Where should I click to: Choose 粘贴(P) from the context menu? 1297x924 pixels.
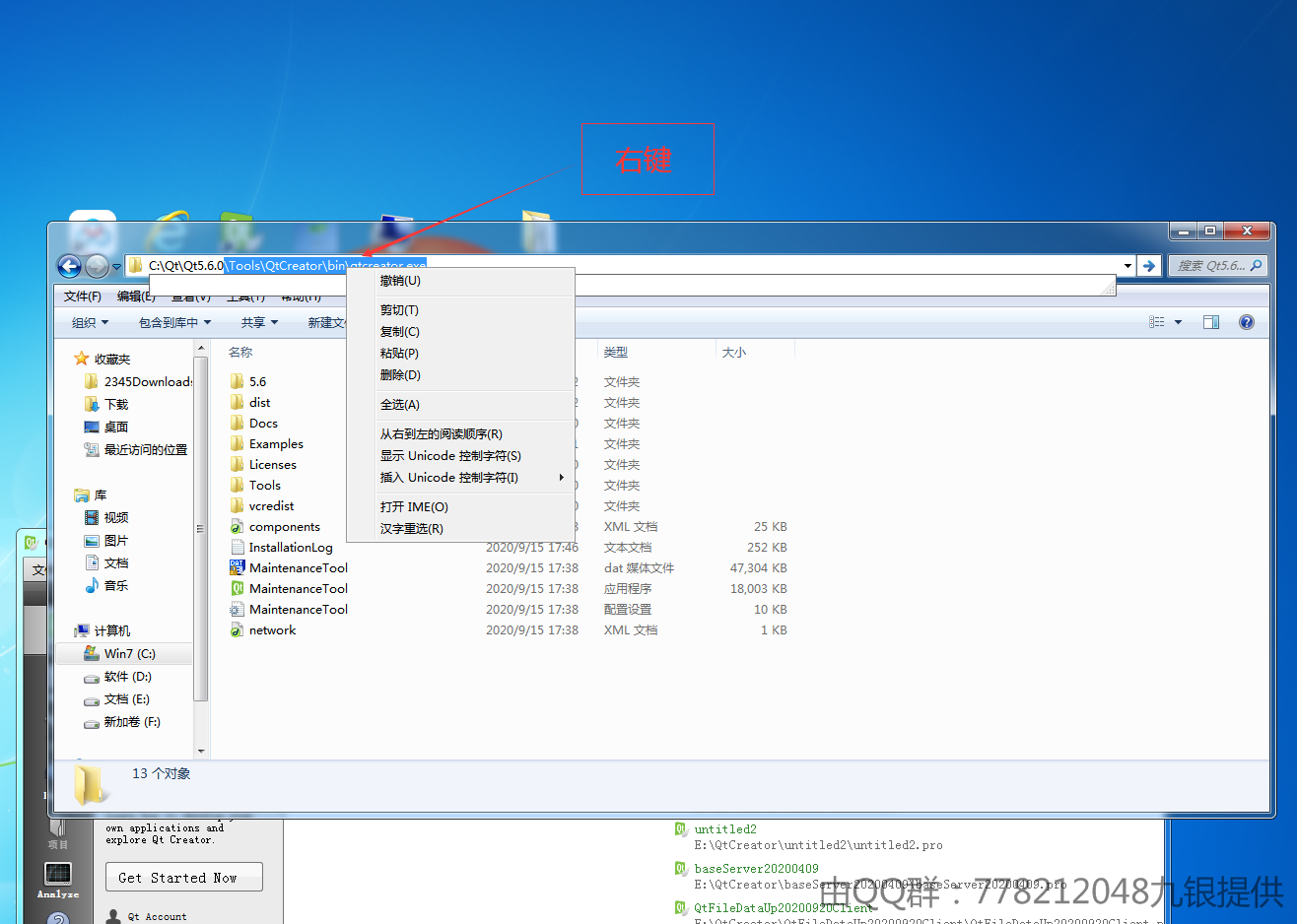[x=460, y=354]
